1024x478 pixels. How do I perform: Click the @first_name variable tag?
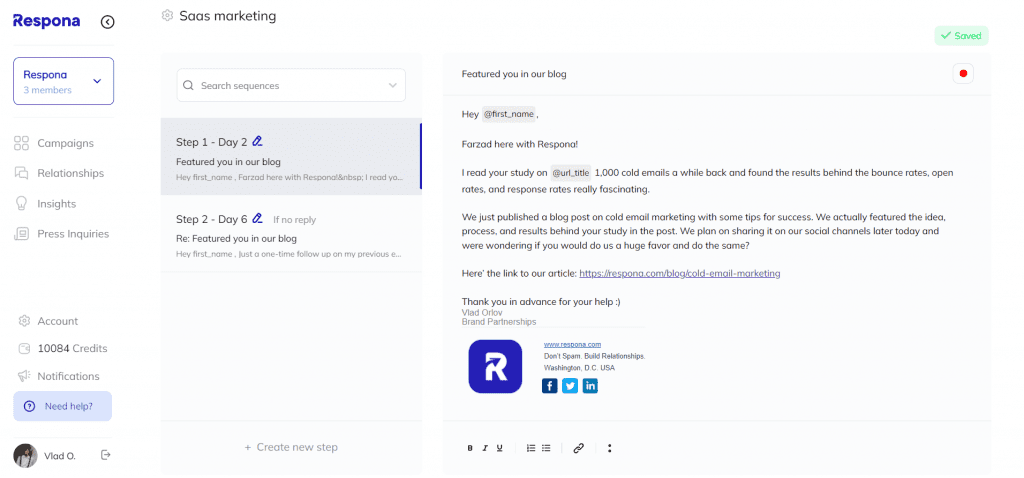tap(509, 114)
